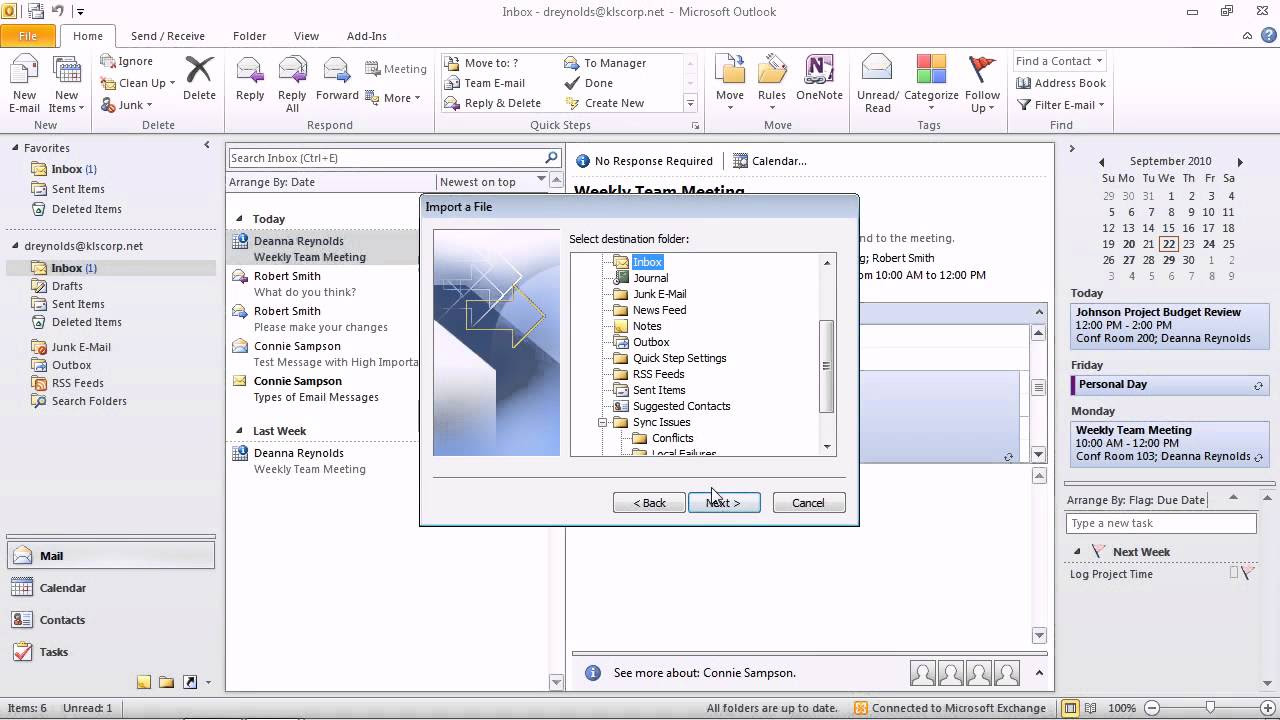Screen dimensions: 1280x720
Task: Click the Shortcuts icon in navigation bar
Action: (189, 682)
